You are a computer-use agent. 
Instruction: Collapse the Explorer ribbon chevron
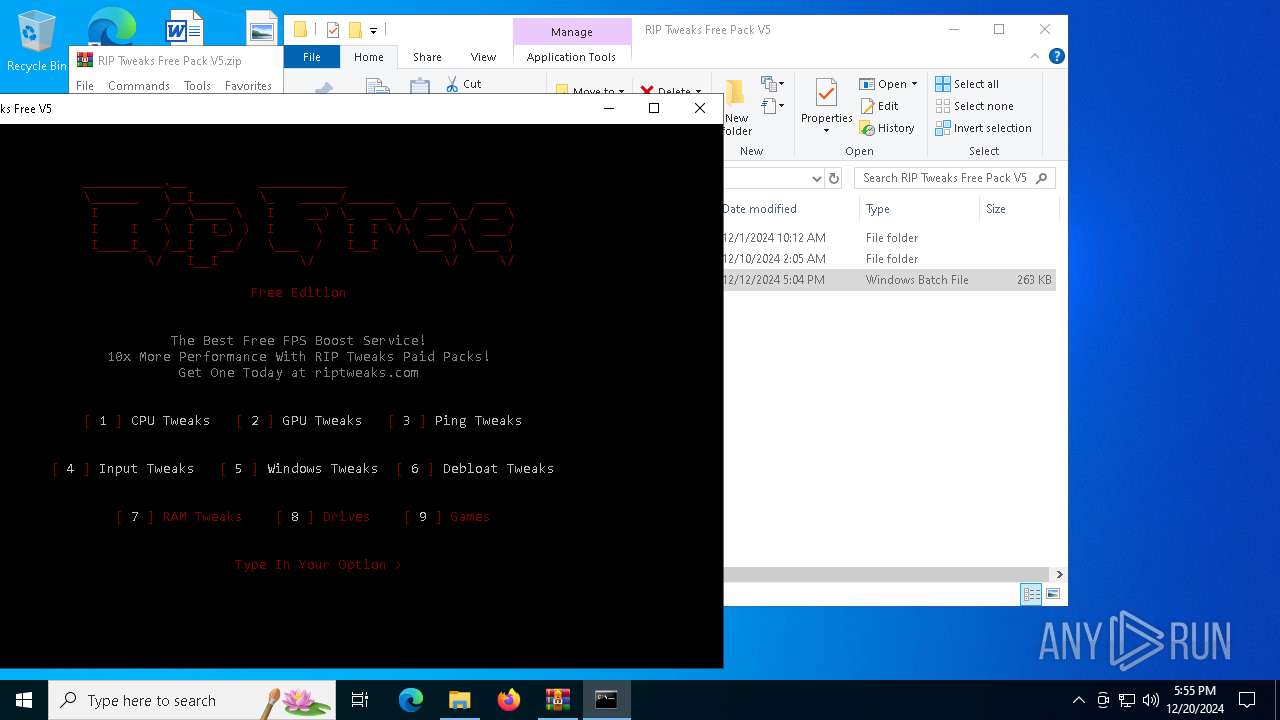pos(1035,56)
